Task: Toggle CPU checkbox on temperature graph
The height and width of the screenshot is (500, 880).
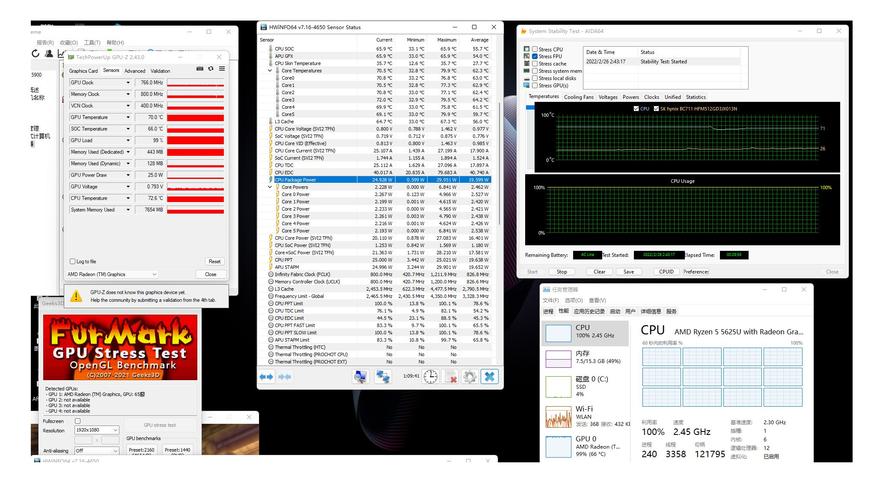Action: [x=636, y=109]
